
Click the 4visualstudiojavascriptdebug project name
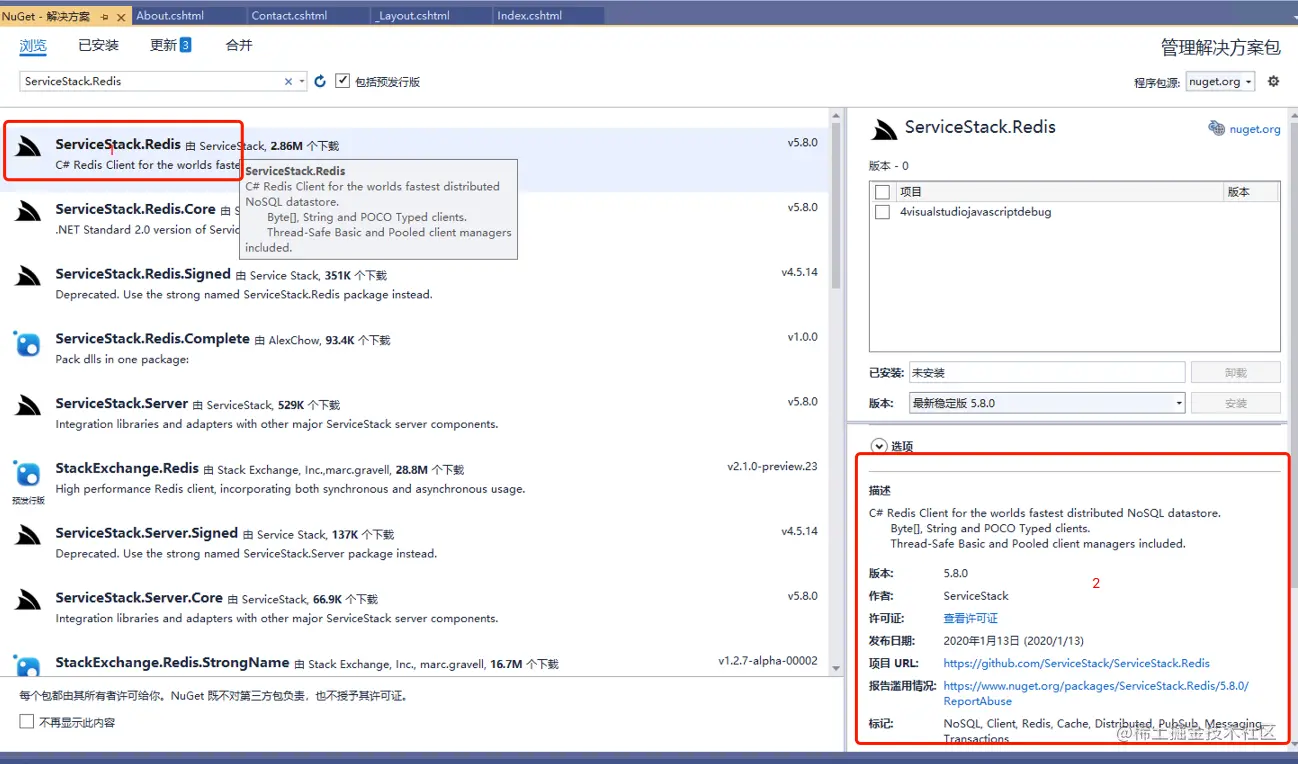975,212
